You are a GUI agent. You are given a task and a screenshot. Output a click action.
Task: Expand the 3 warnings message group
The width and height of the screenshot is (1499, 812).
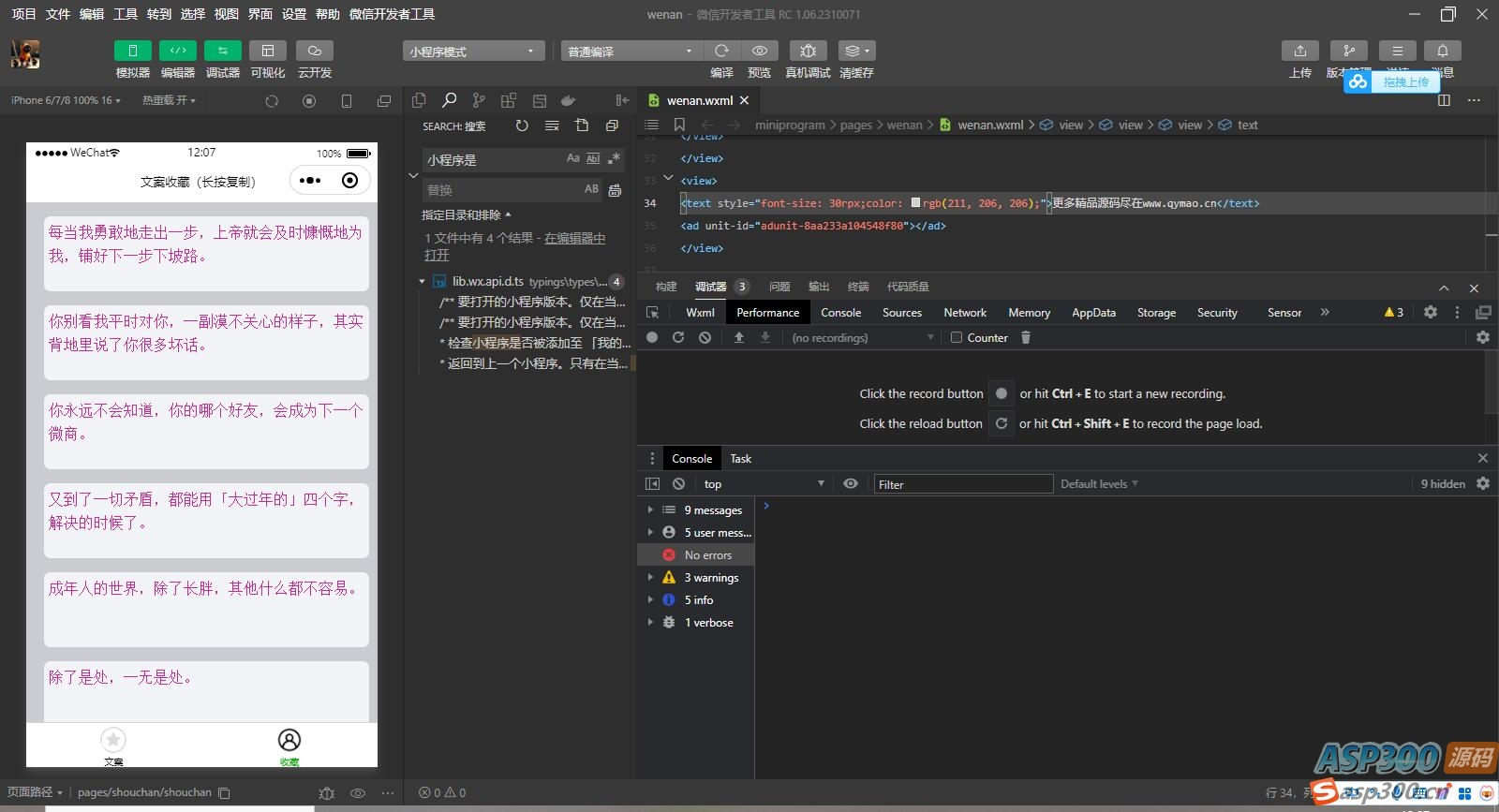650,578
